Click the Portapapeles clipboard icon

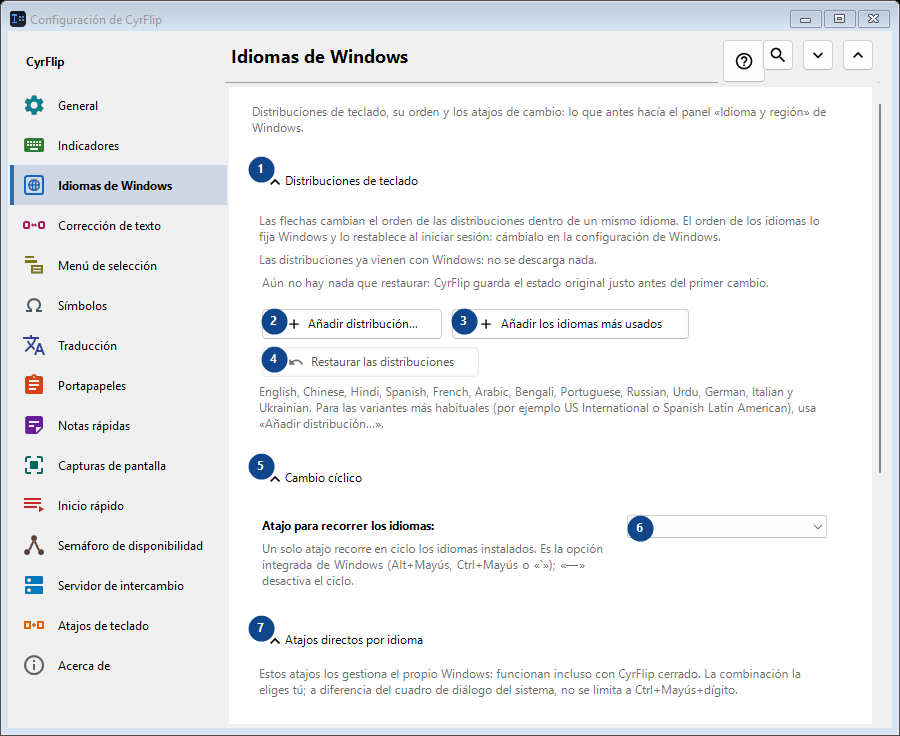pos(34,385)
